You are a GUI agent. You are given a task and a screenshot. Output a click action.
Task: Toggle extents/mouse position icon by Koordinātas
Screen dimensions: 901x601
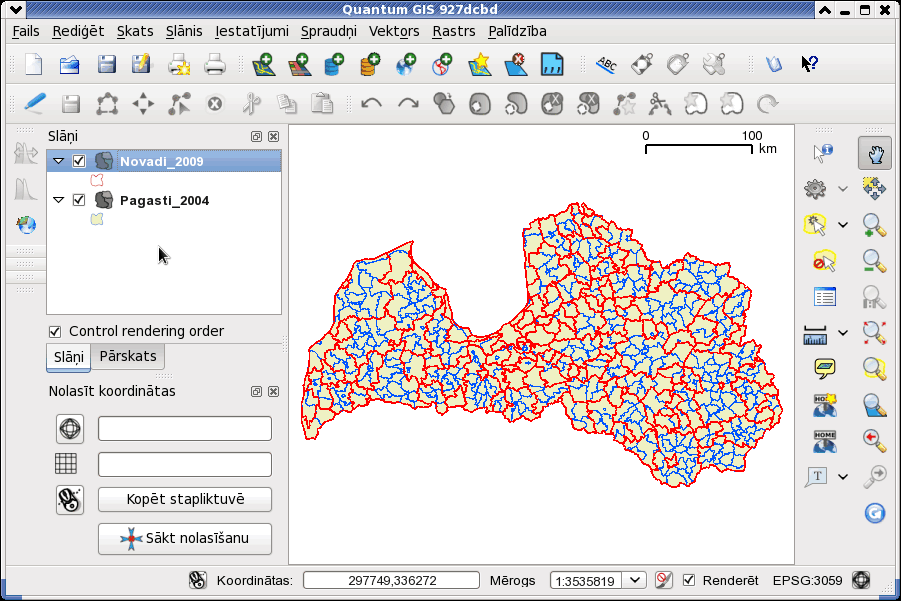(x=198, y=580)
